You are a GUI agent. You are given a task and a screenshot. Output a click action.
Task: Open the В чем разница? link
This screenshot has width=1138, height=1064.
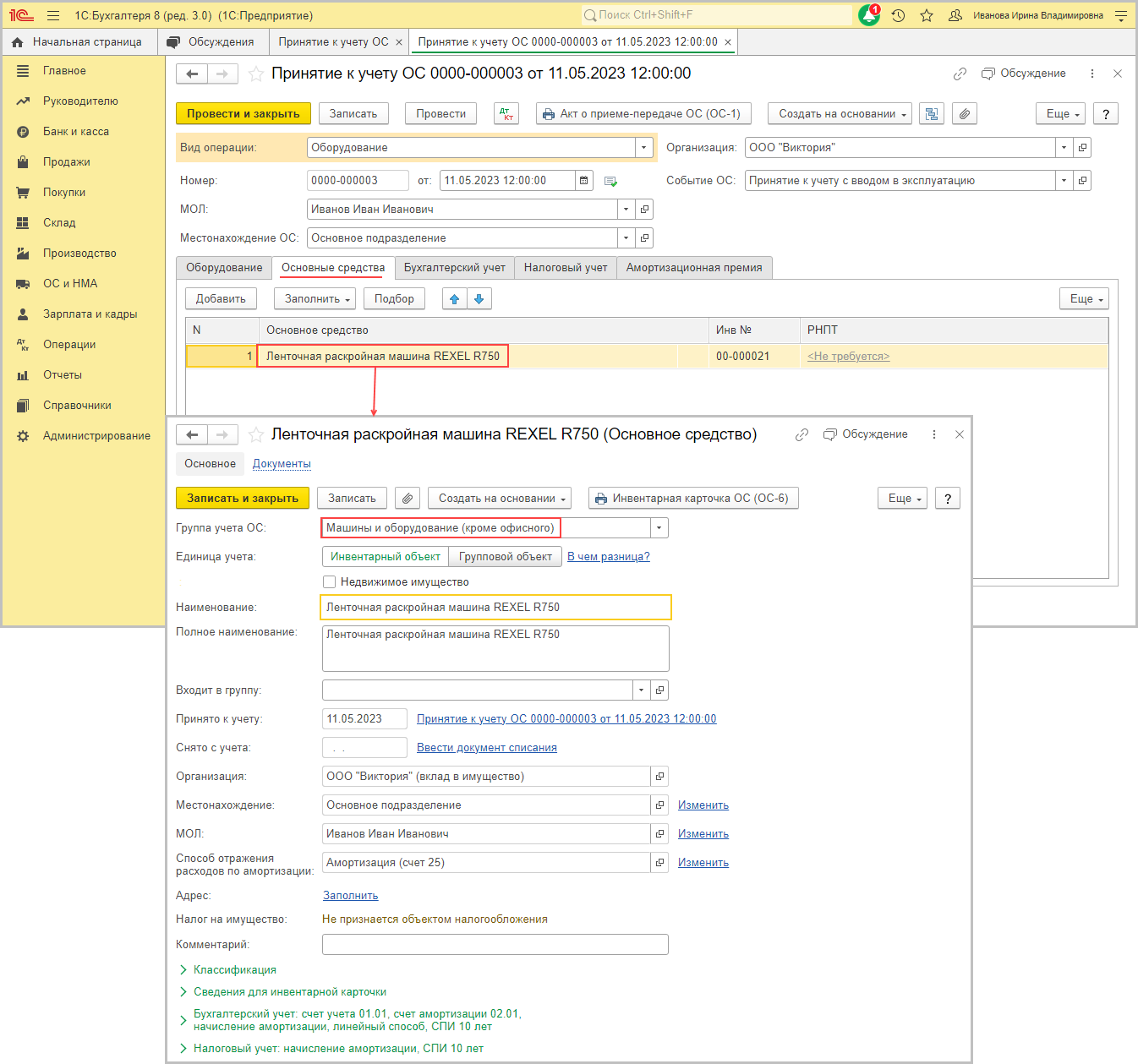(609, 557)
